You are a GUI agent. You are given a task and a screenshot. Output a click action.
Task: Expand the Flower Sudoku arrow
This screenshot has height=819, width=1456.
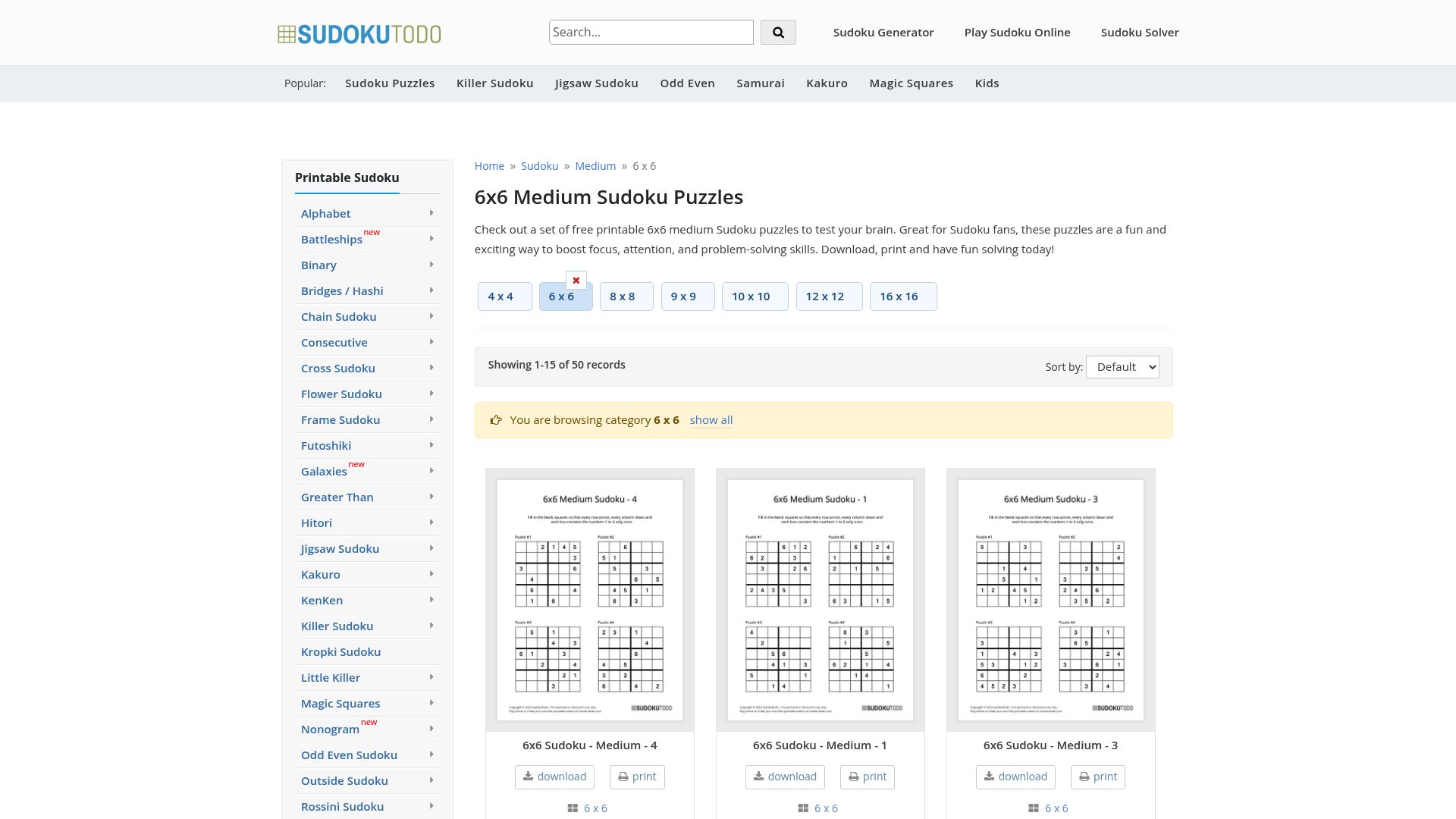431,394
